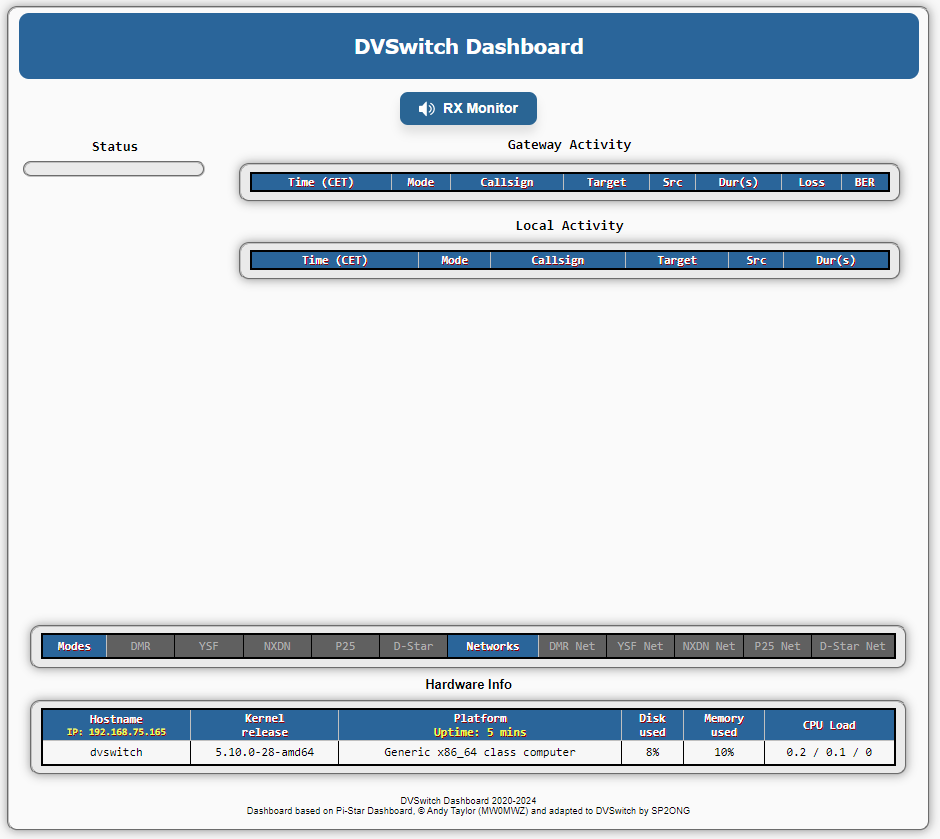The width and height of the screenshot is (940, 839).
Task: Select the dvswitch hostname cell
Action: (116, 752)
